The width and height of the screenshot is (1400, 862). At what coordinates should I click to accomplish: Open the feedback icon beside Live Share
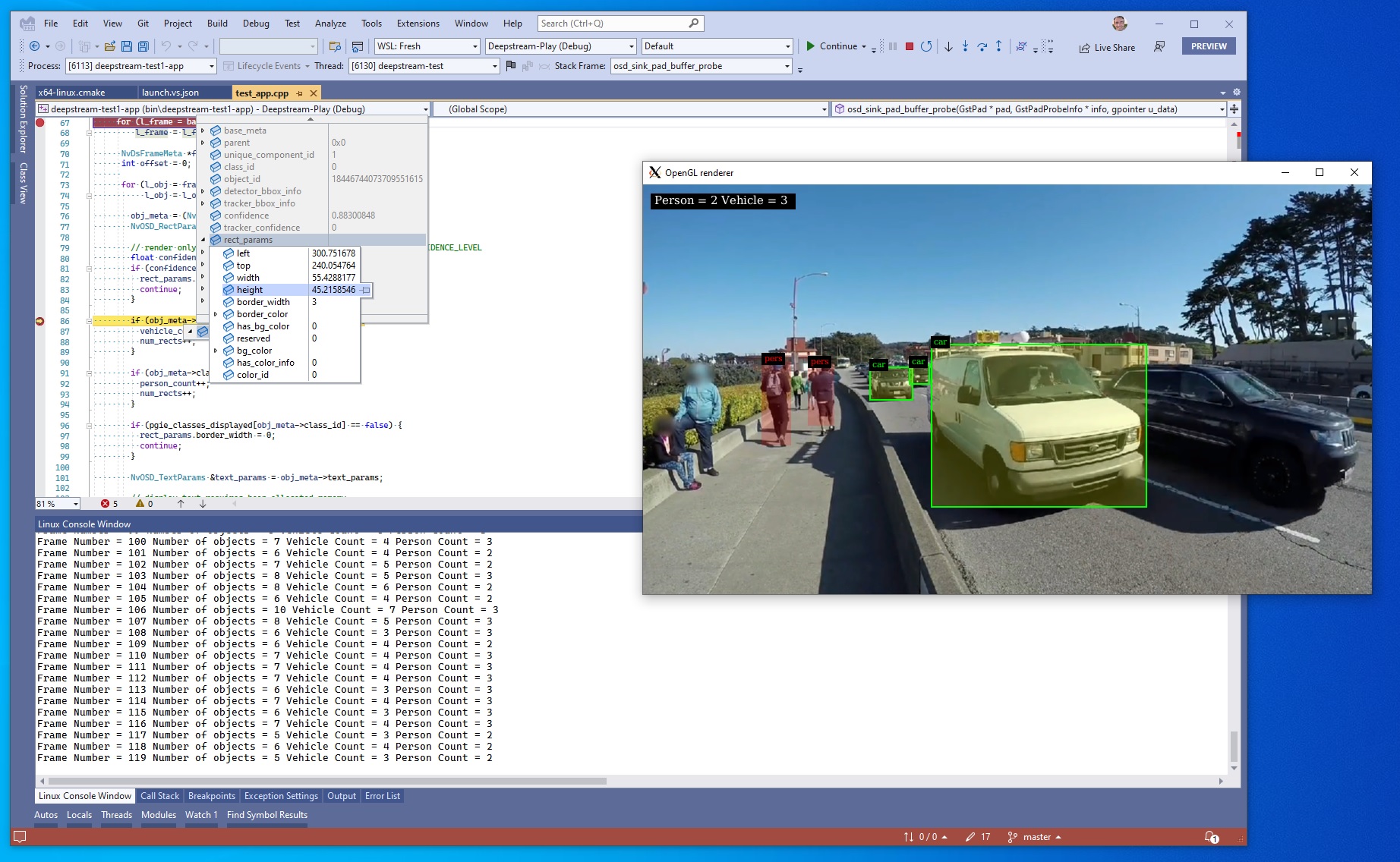[1159, 46]
